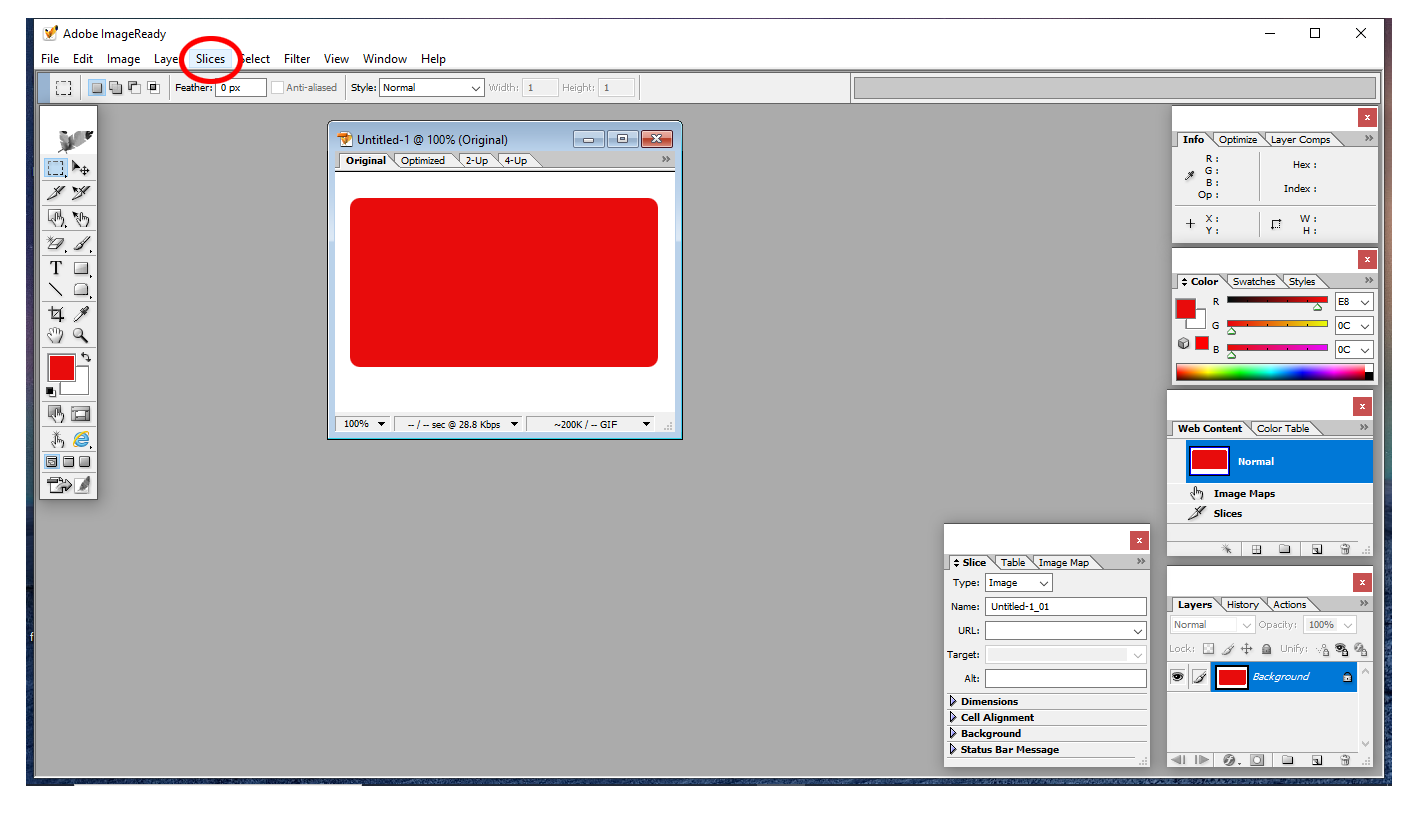Open the Style dropdown set to Normal
Viewport: 1418px width, 817px height.
coord(431,88)
